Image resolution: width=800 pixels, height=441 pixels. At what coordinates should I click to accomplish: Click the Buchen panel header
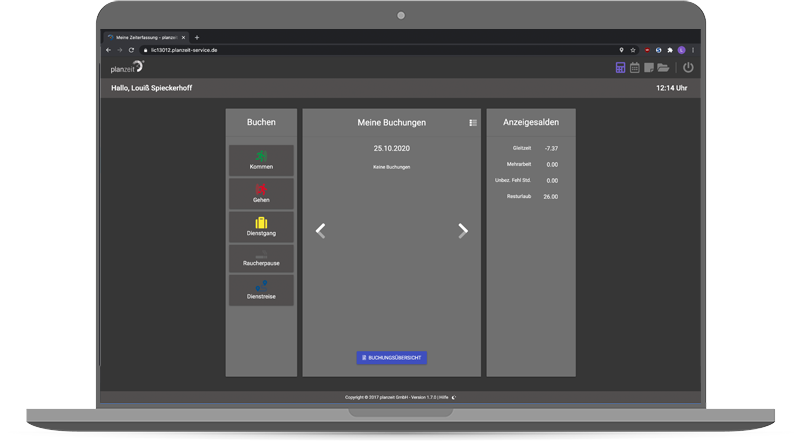point(261,122)
